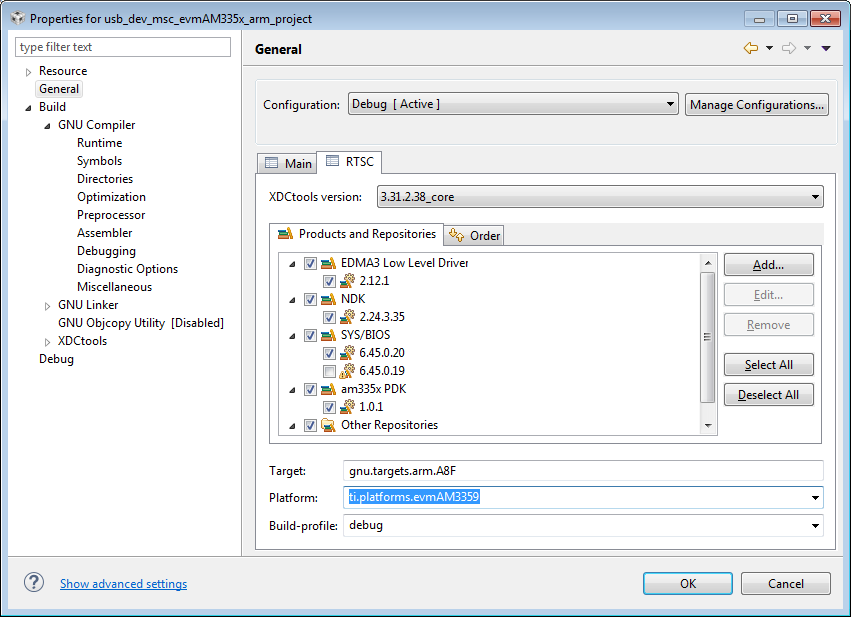Click the am335x PDK product icon

pyautogui.click(x=328, y=389)
